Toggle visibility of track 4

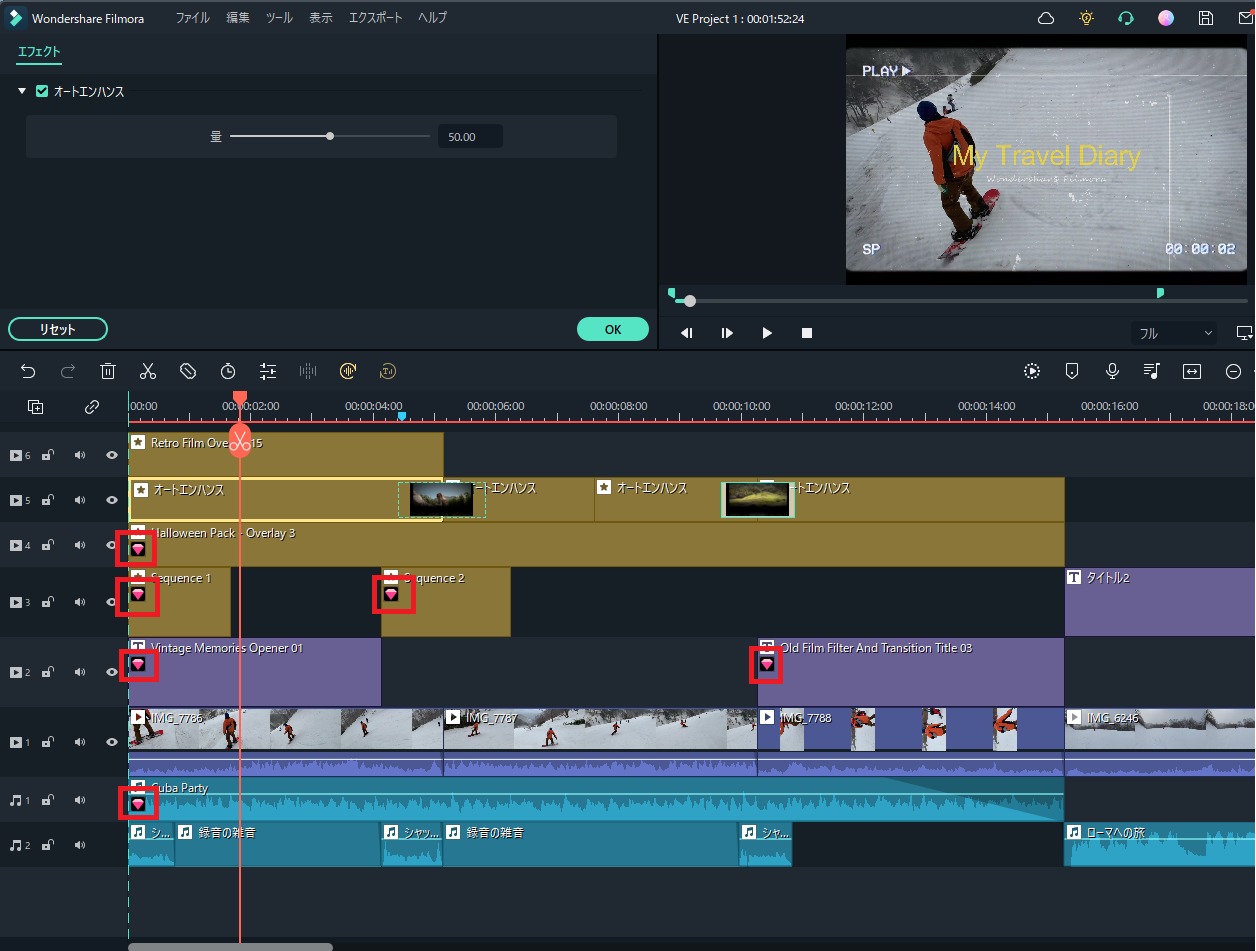coord(111,545)
